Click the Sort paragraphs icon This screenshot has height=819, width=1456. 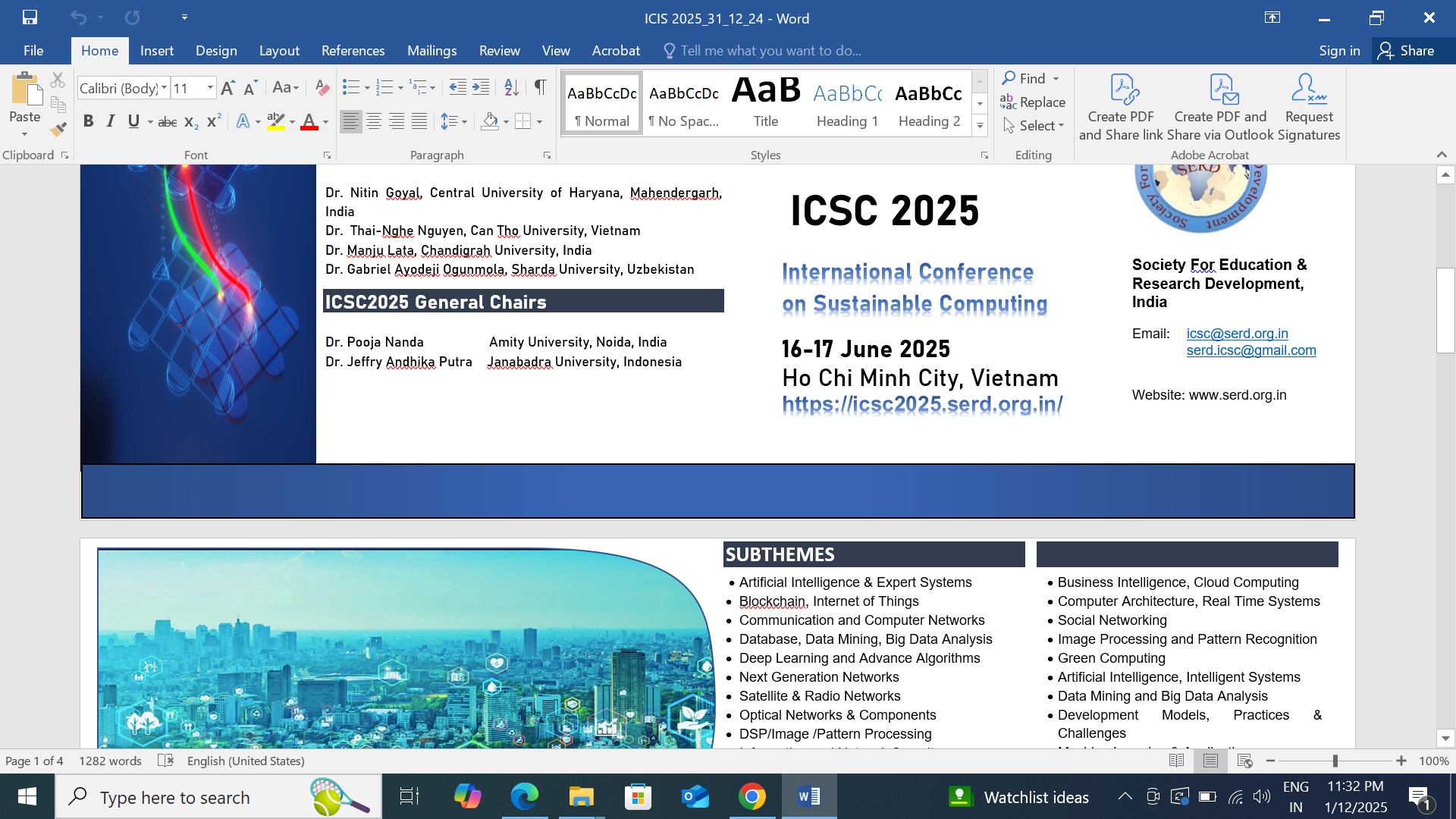click(x=512, y=88)
